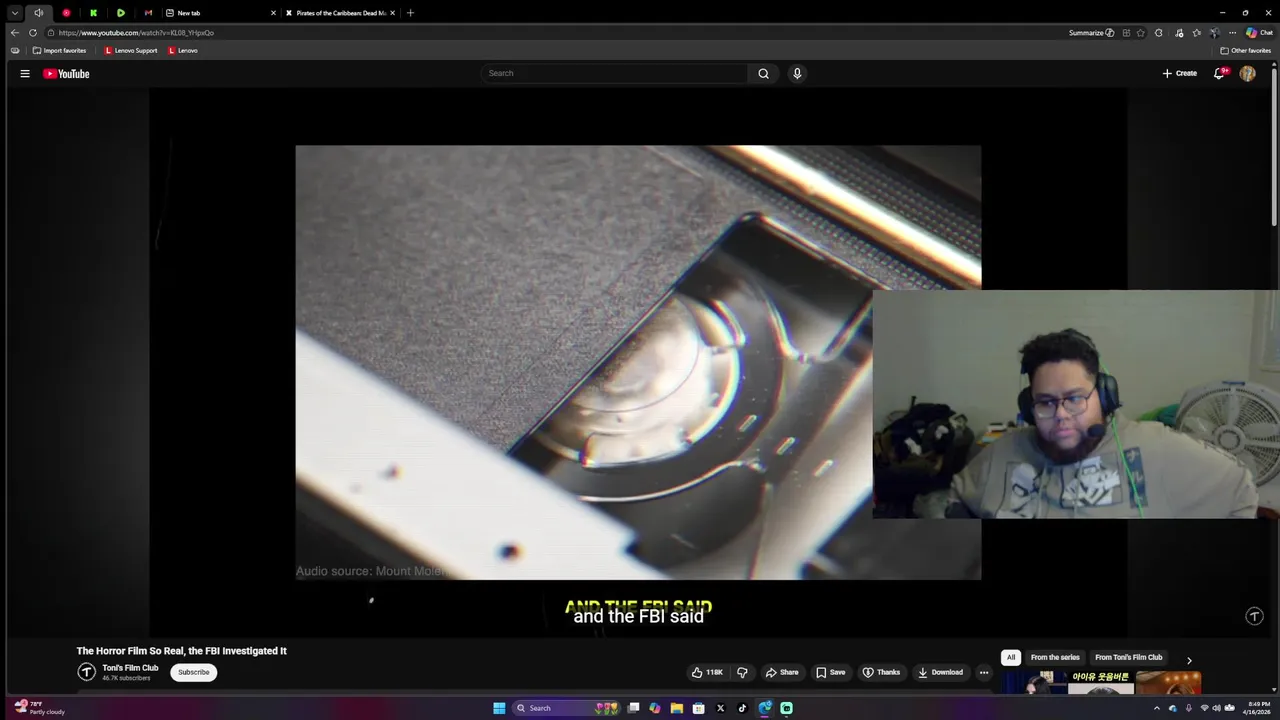Open a new browser tab with plus
This screenshot has width=1280, height=720.
[410, 13]
